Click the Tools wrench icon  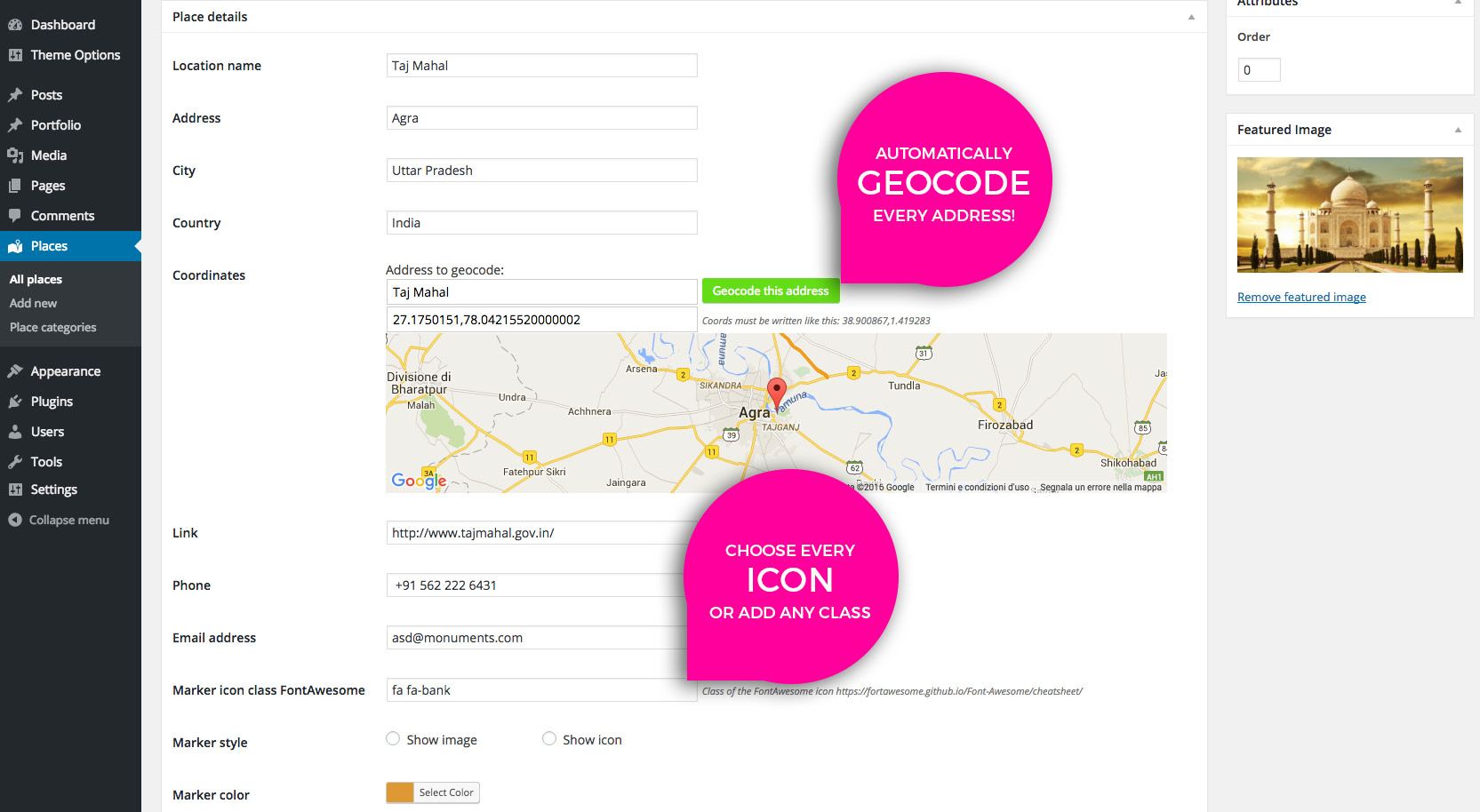(15, 462)
